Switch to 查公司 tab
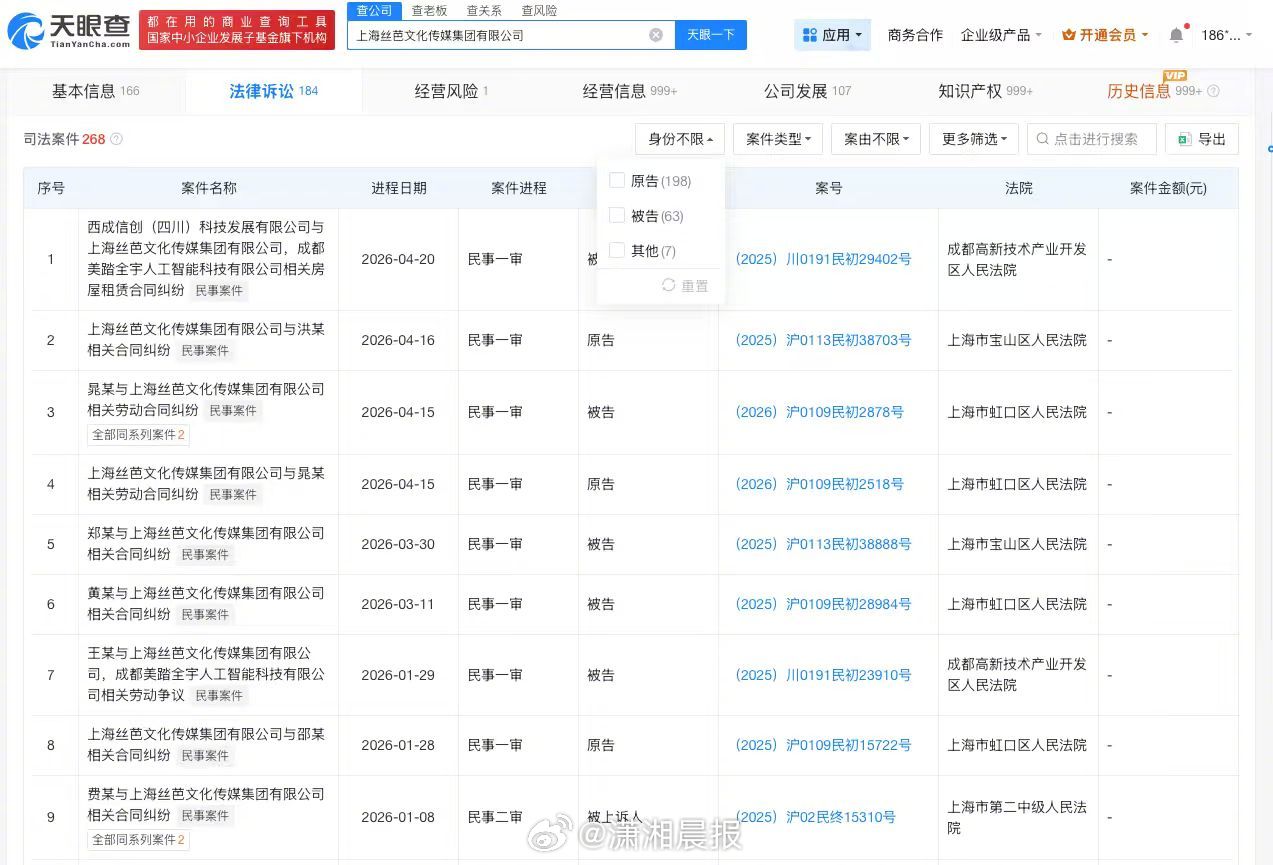The width and height of the screenshot is (1273, 865). pyautogui.click(x=374, y=10)
